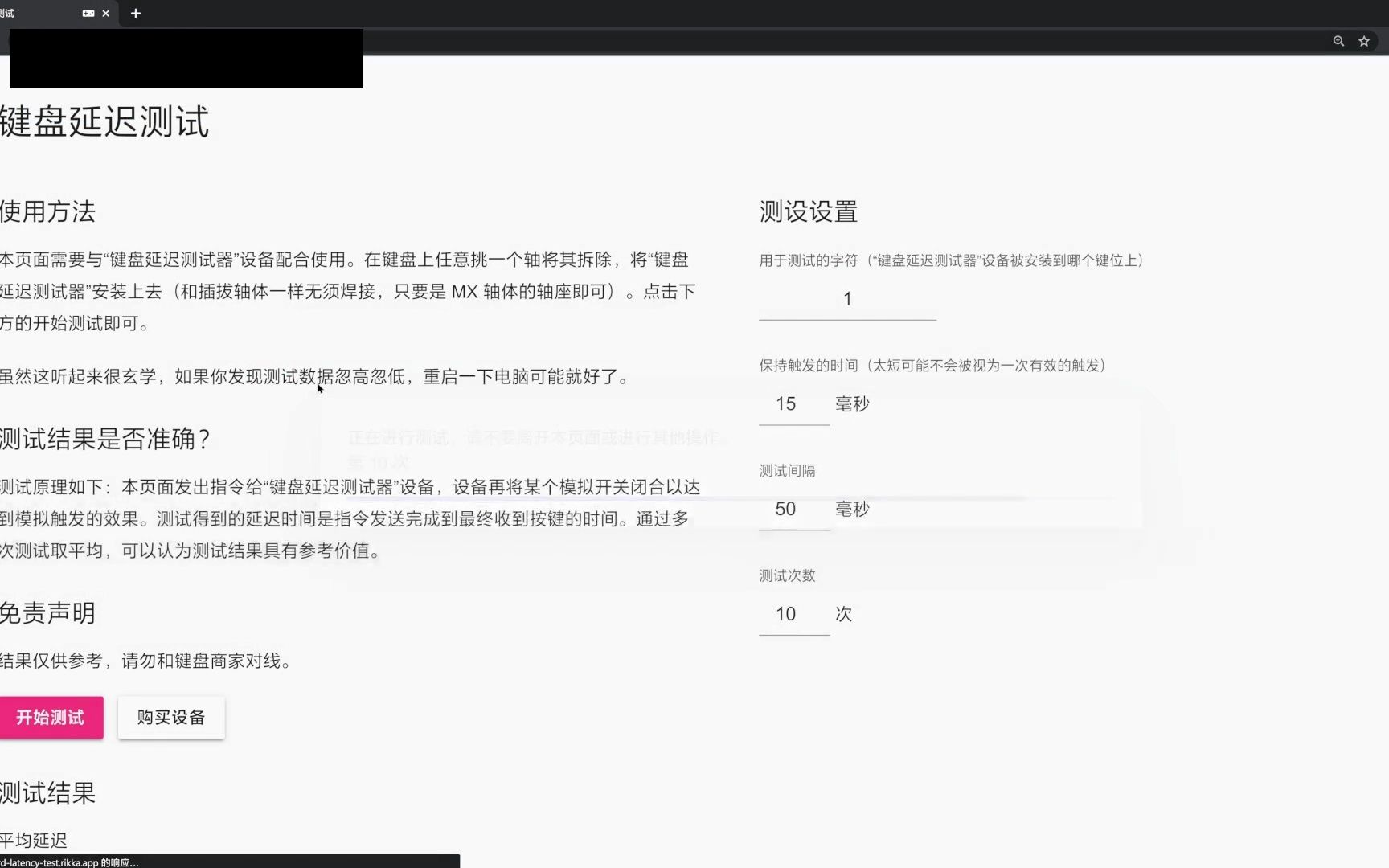The height and width of the screenshot is (868, 1389).
Task: Click the 结果仅供参考 disclaimer sentence
Action: click(x=147, y=661)
